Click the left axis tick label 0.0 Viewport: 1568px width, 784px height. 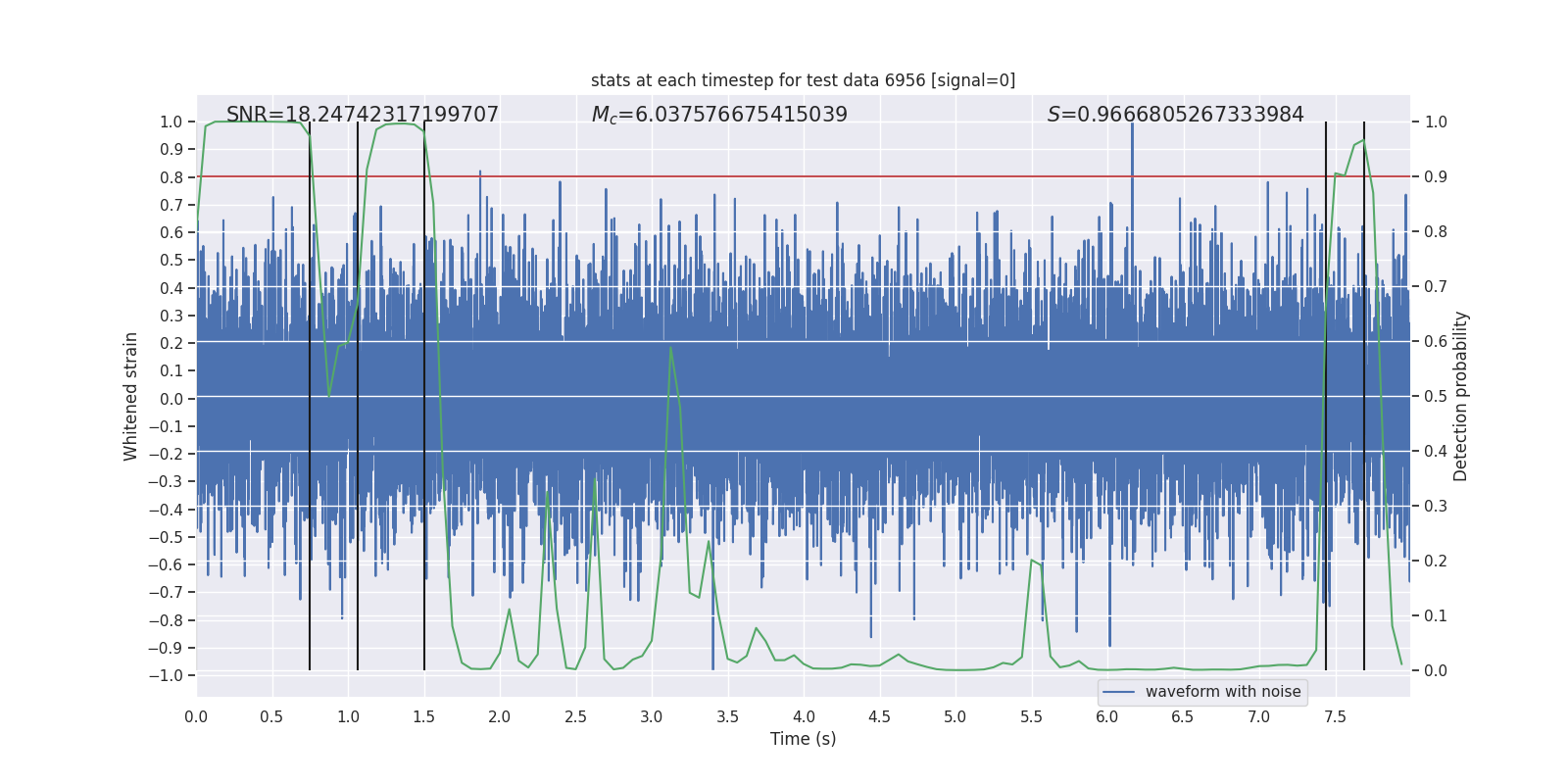pyautogui.click(x=171, y=399)
